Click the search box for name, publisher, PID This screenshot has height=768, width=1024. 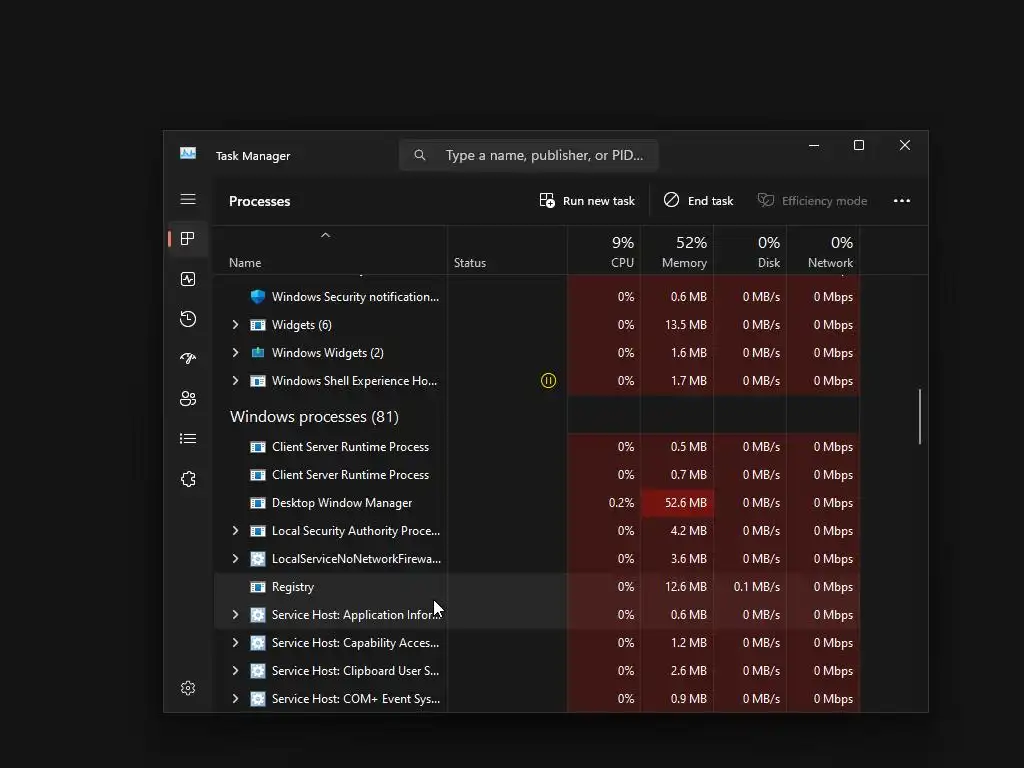[529, 155]
